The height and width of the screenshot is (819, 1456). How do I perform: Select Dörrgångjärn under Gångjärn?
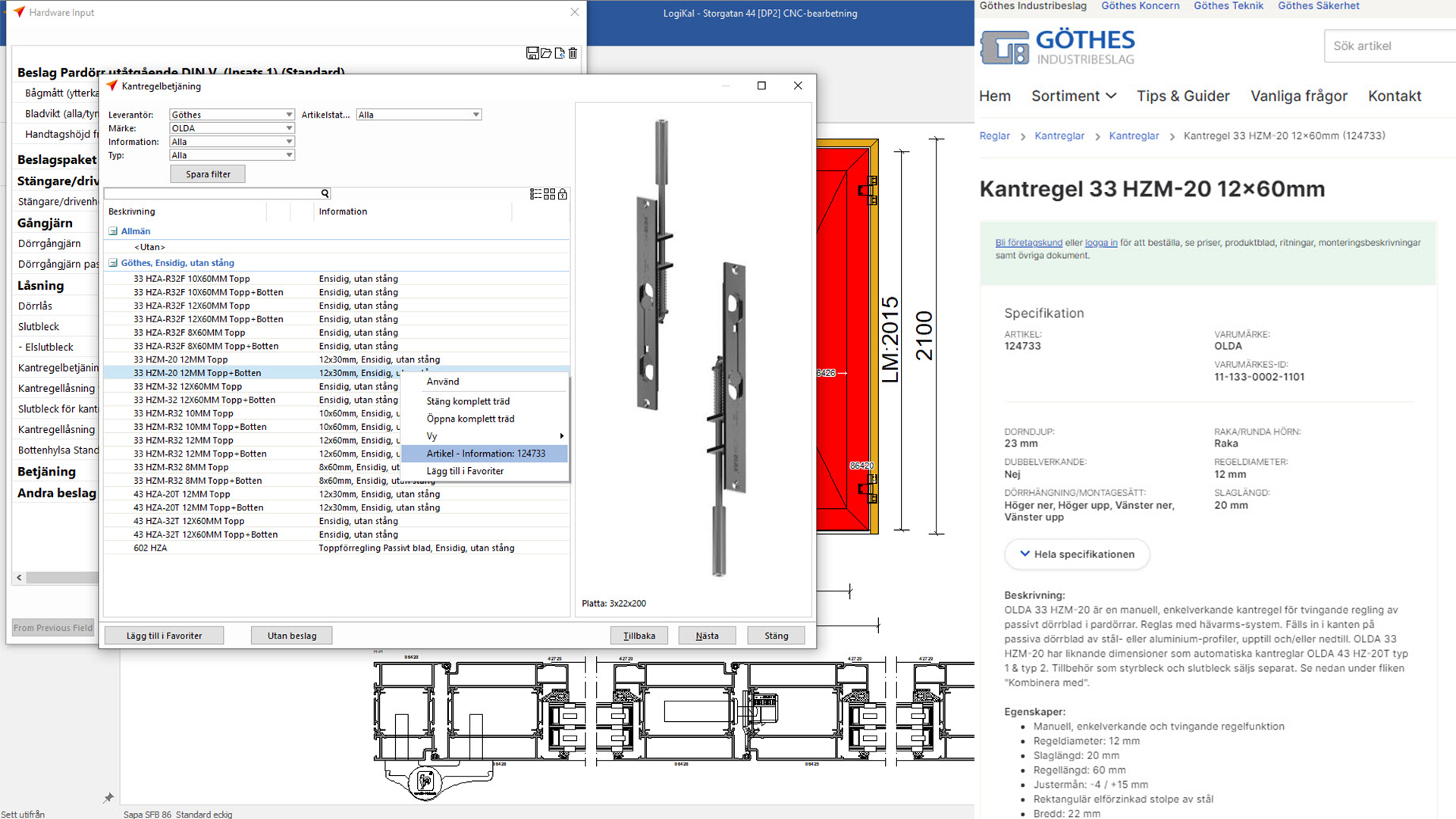[49, 243]
